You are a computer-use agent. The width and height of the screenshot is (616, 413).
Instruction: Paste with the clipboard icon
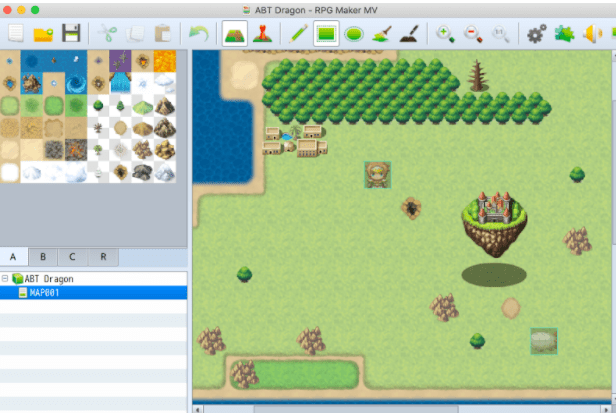[x=162, y=34]
